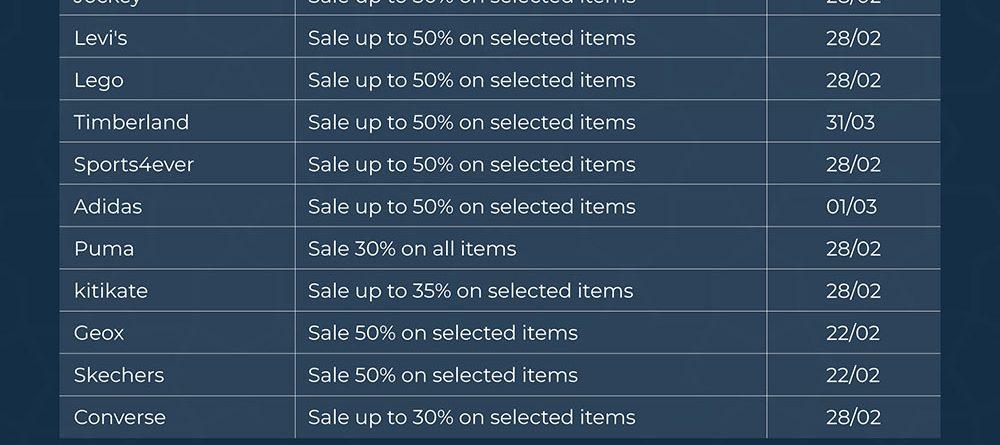Select the Skechers 22/02 date
The image size is (1000, 445).
tap(853, 375)
